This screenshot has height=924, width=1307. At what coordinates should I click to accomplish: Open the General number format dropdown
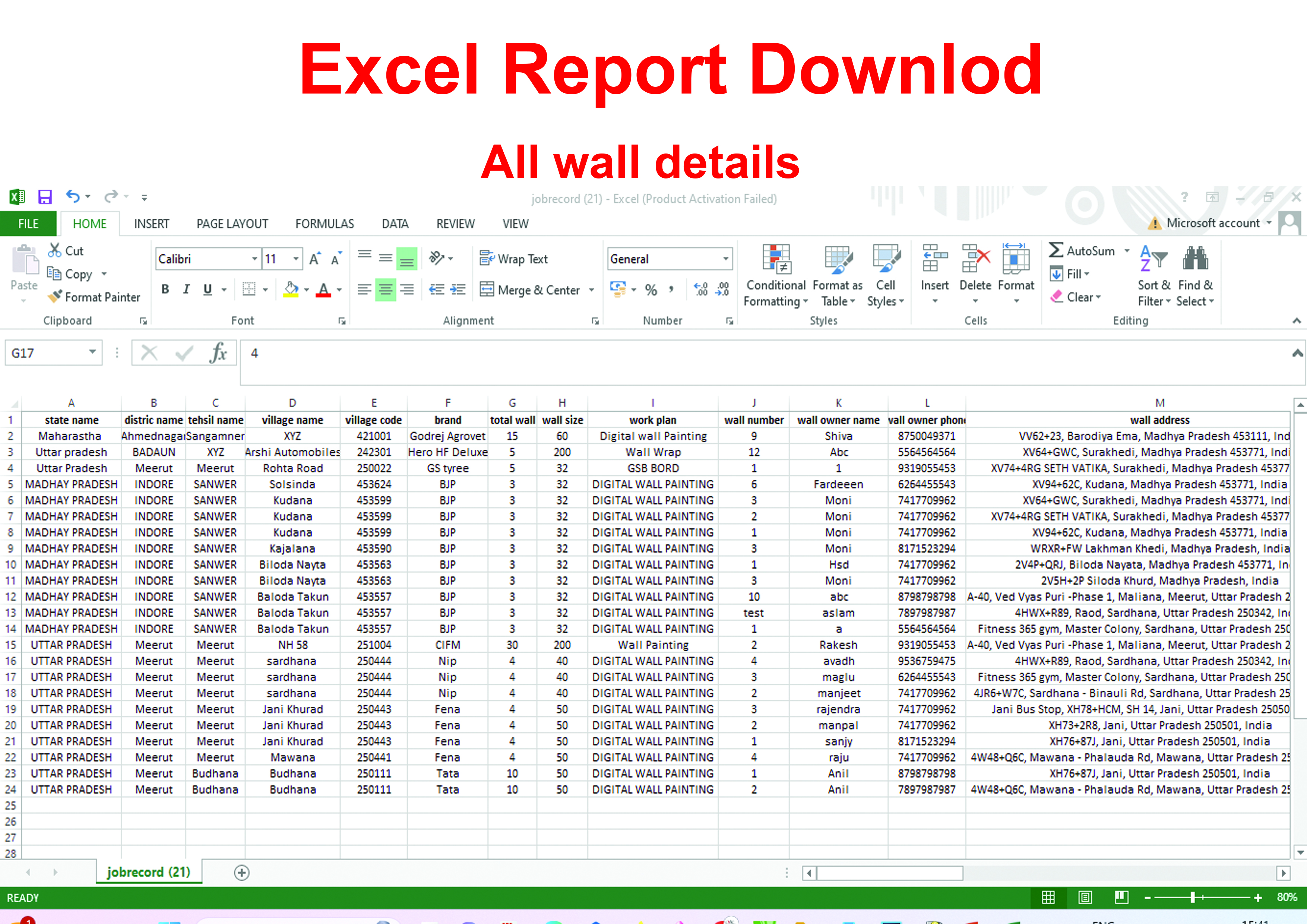[x=726, y=259]
